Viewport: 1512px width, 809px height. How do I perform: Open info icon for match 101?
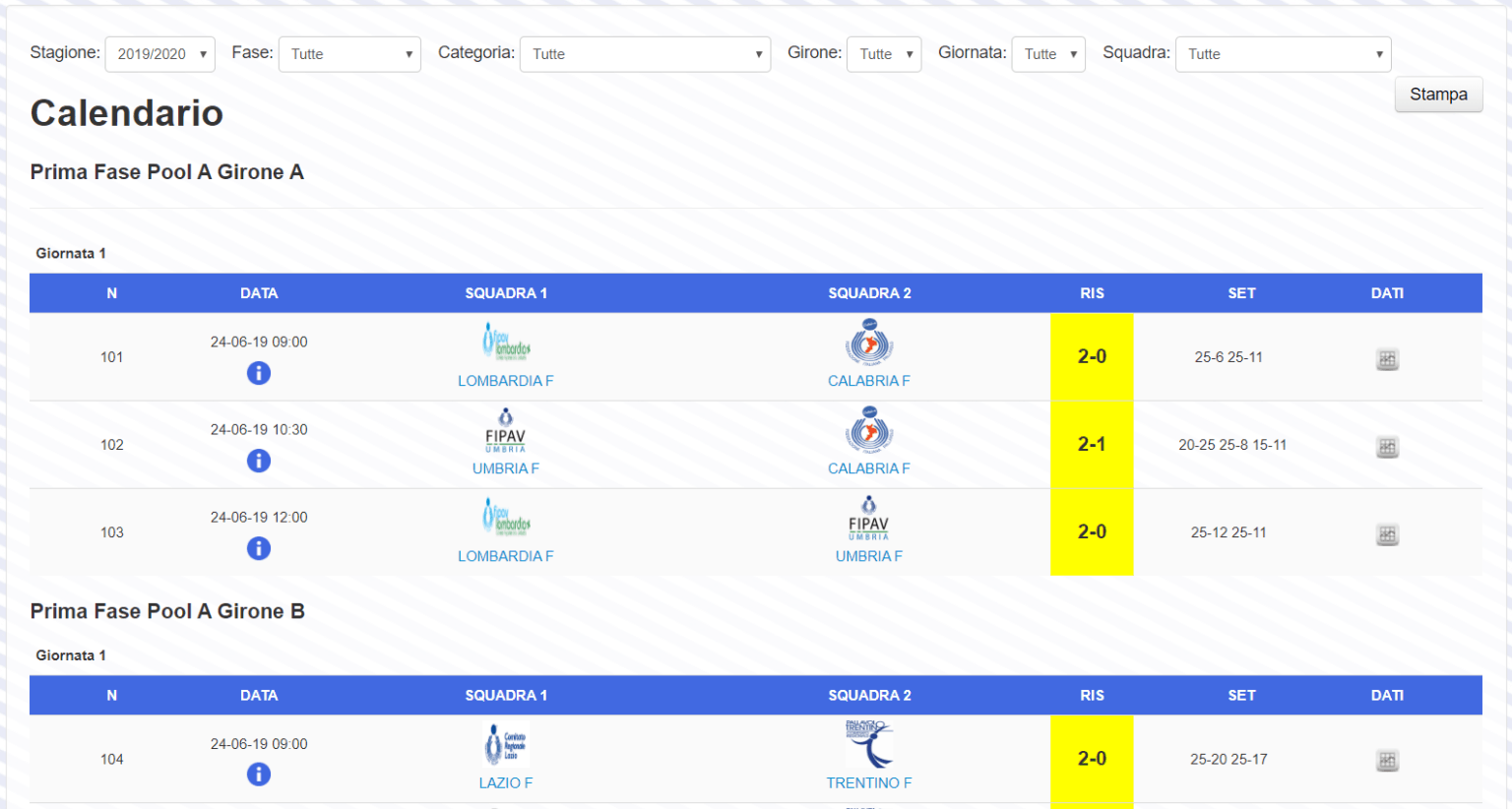[x=259, y=373]
